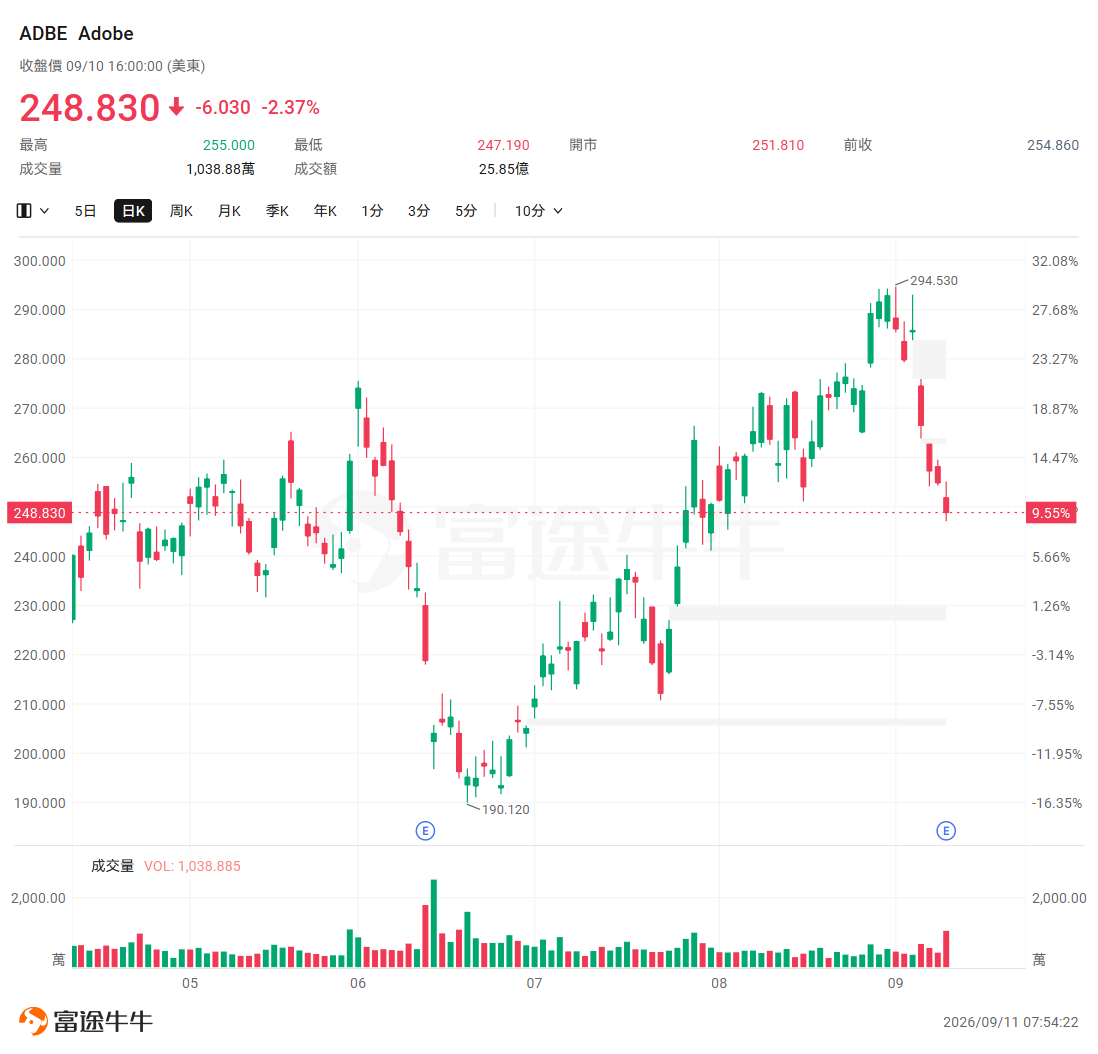Open the chart layout icon
The width and height of the screenshot is (1098, 1054).
click(x=24, y=211)
